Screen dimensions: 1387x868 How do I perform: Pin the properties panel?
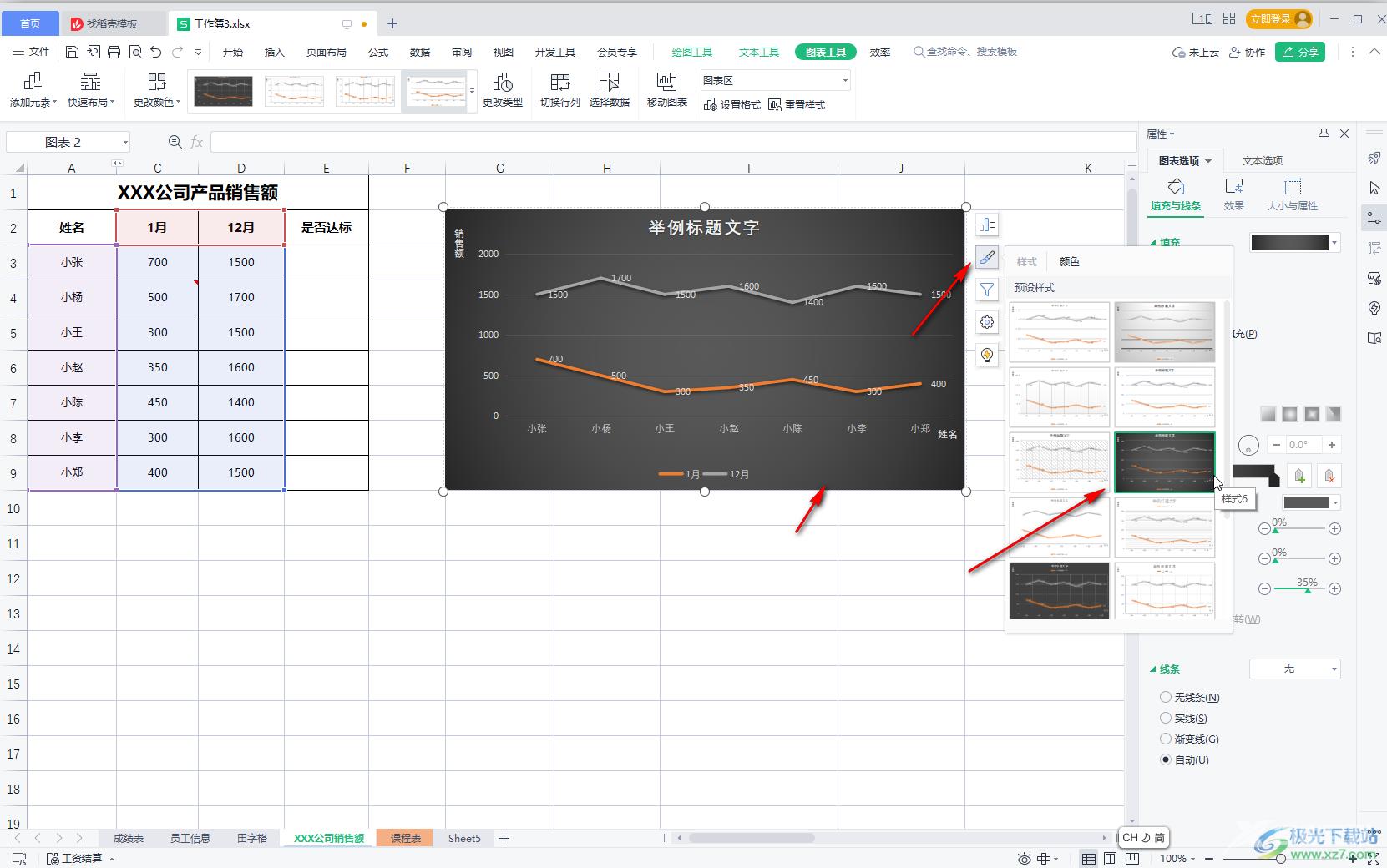tap(1324, 134)
